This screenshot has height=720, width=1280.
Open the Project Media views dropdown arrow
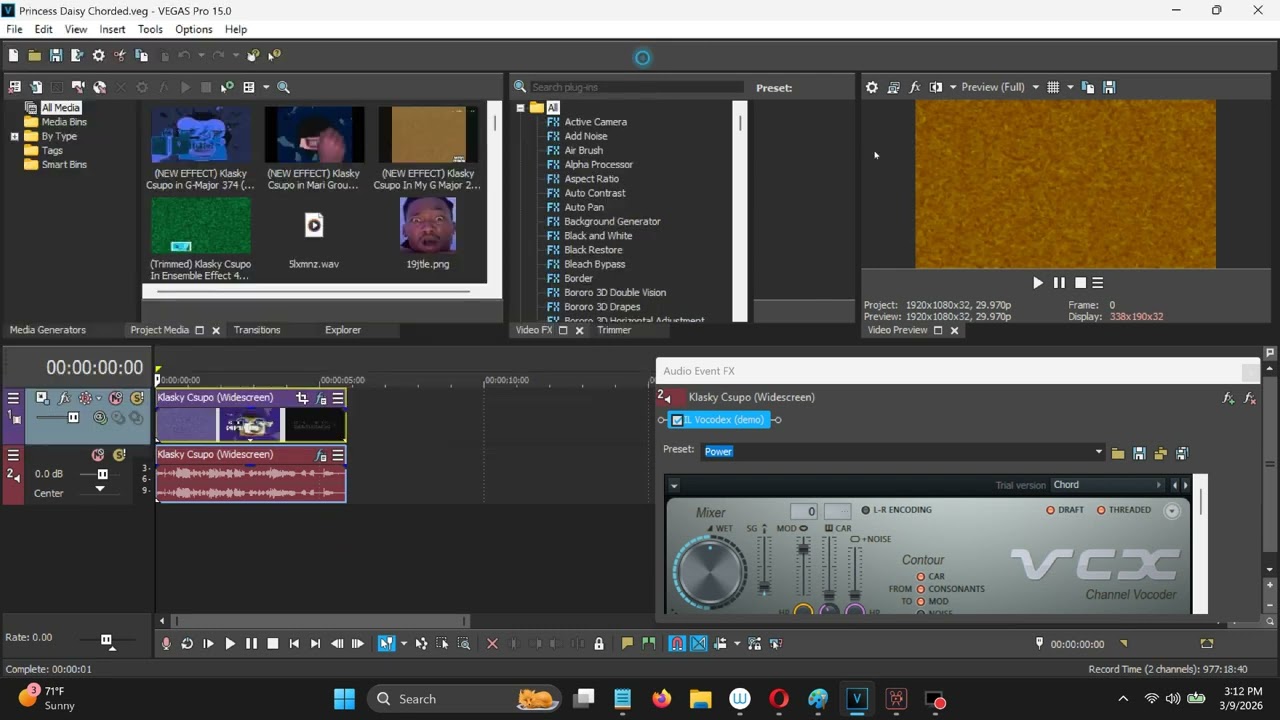[x=266, y=87]
